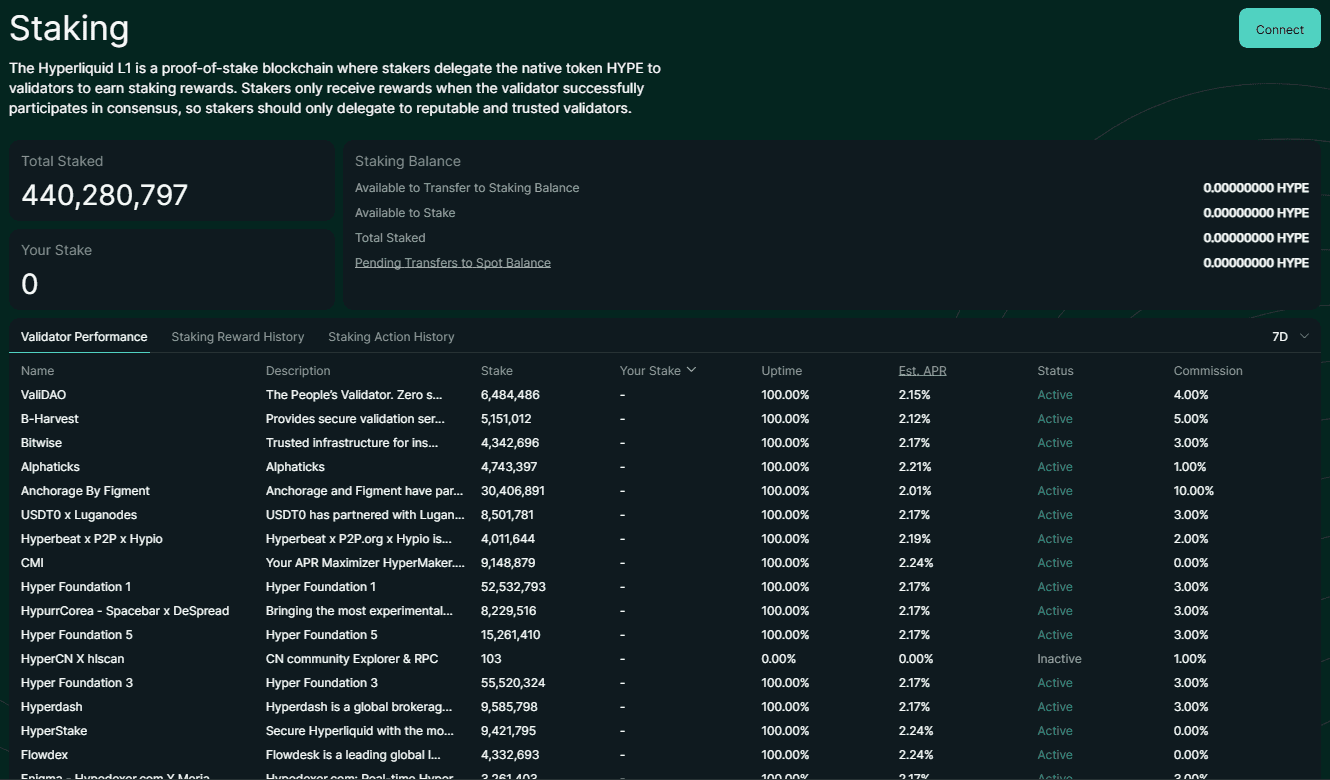1330x780 pixels.
Task: Select the Alphaticks validator name
Action: pyautogui.click(x=50, y=467)
